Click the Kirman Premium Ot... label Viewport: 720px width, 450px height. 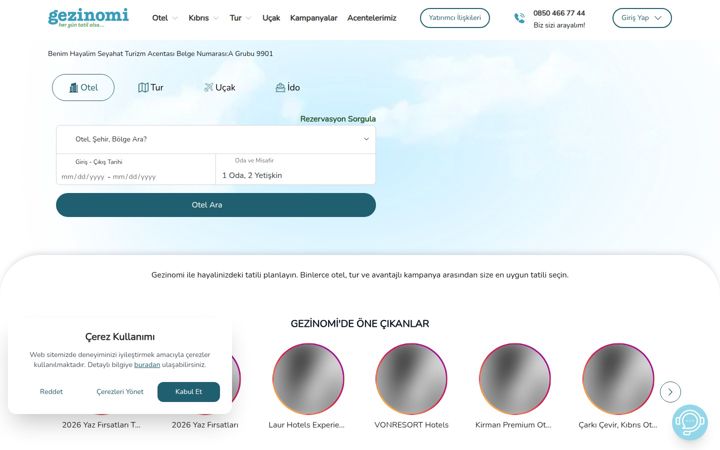click(513, 425)
